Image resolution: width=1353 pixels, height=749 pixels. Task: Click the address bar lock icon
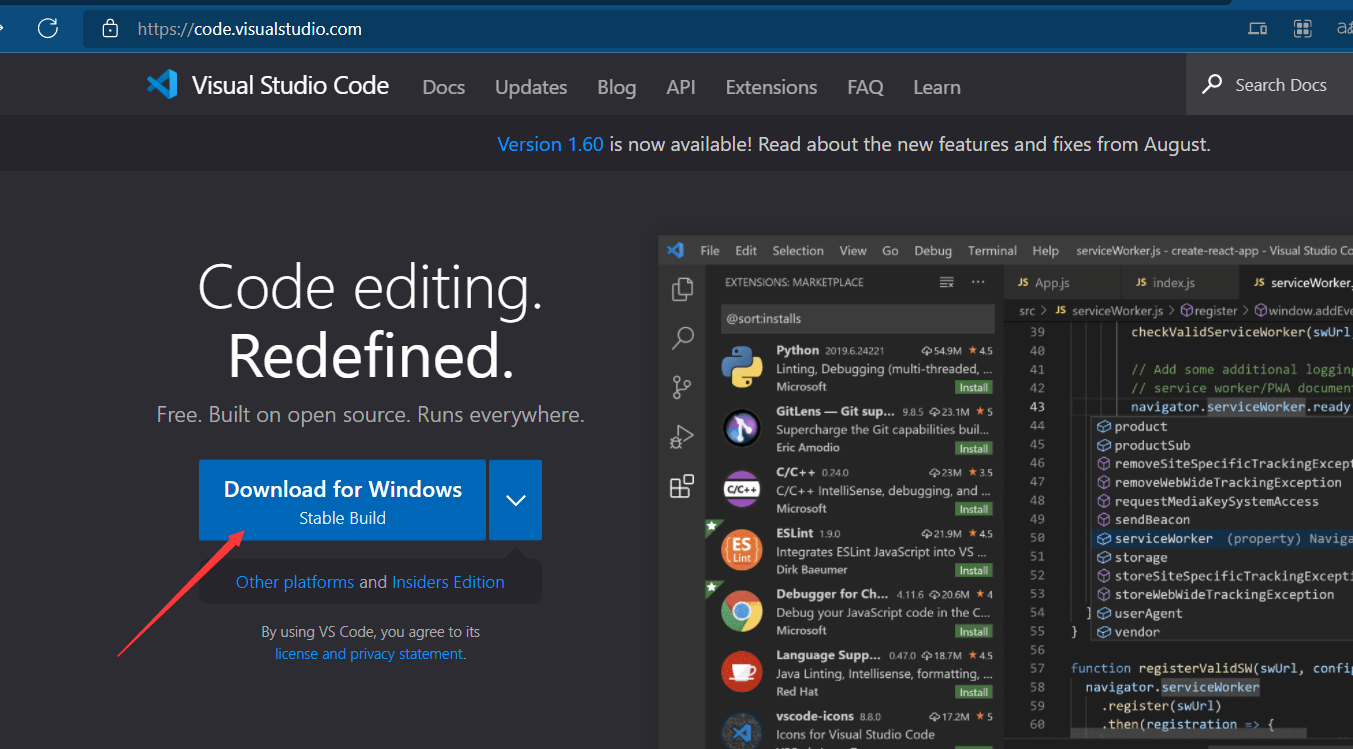pyautogui.click(x=111, y=29)
